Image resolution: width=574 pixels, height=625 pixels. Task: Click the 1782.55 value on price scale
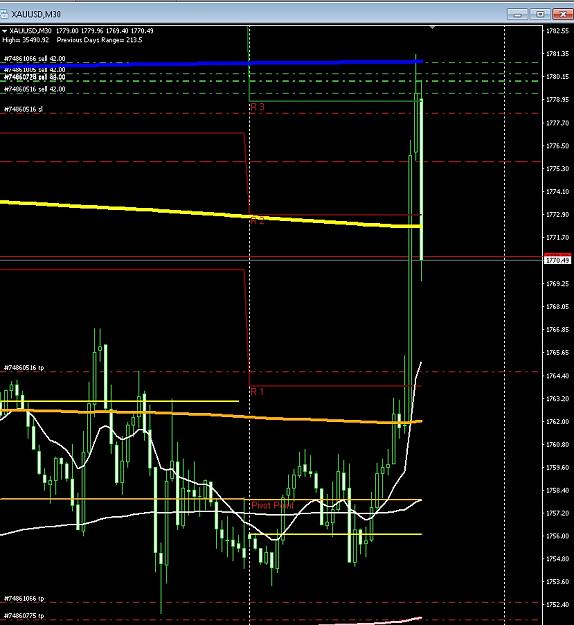point(557,31)
